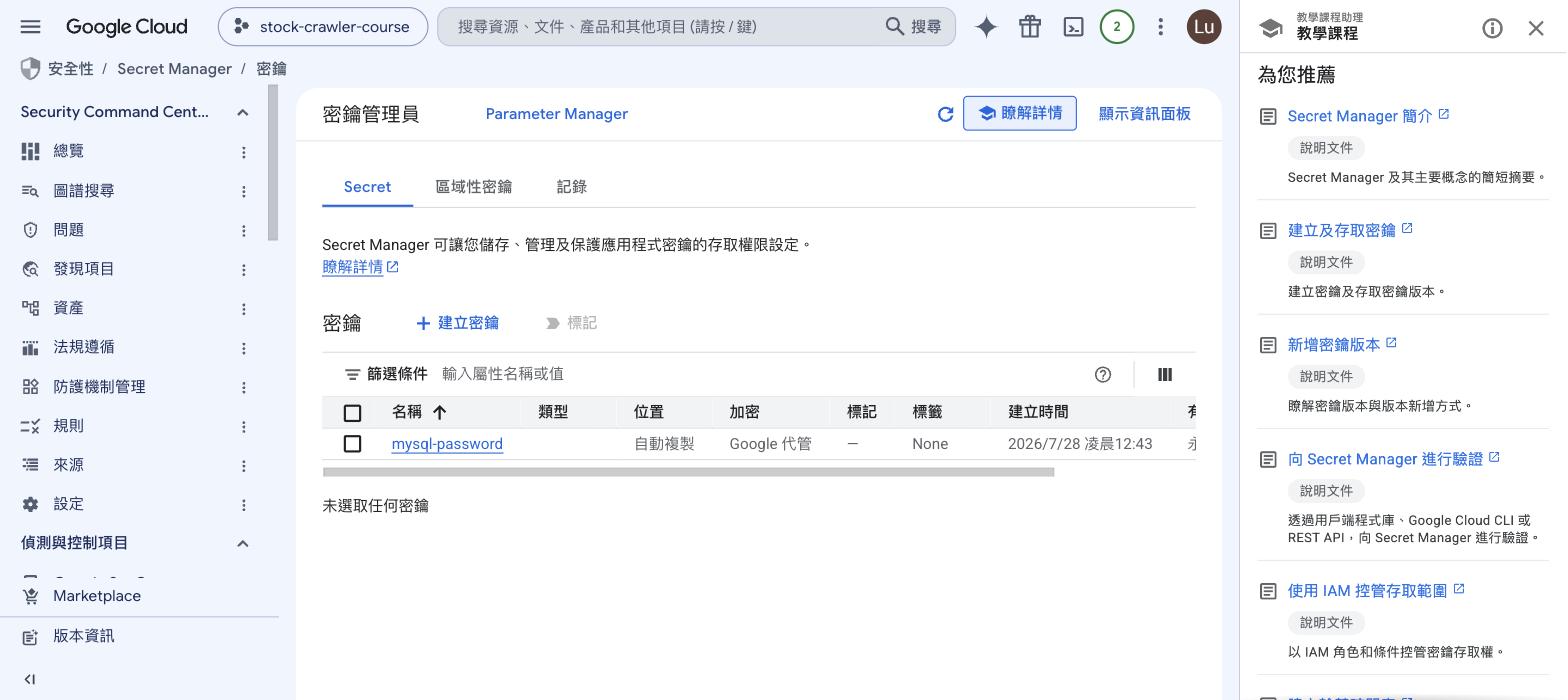Click the tutorial panel info icon
1568x700 pixels.
pyautogui.click(x=1492, y=28)
